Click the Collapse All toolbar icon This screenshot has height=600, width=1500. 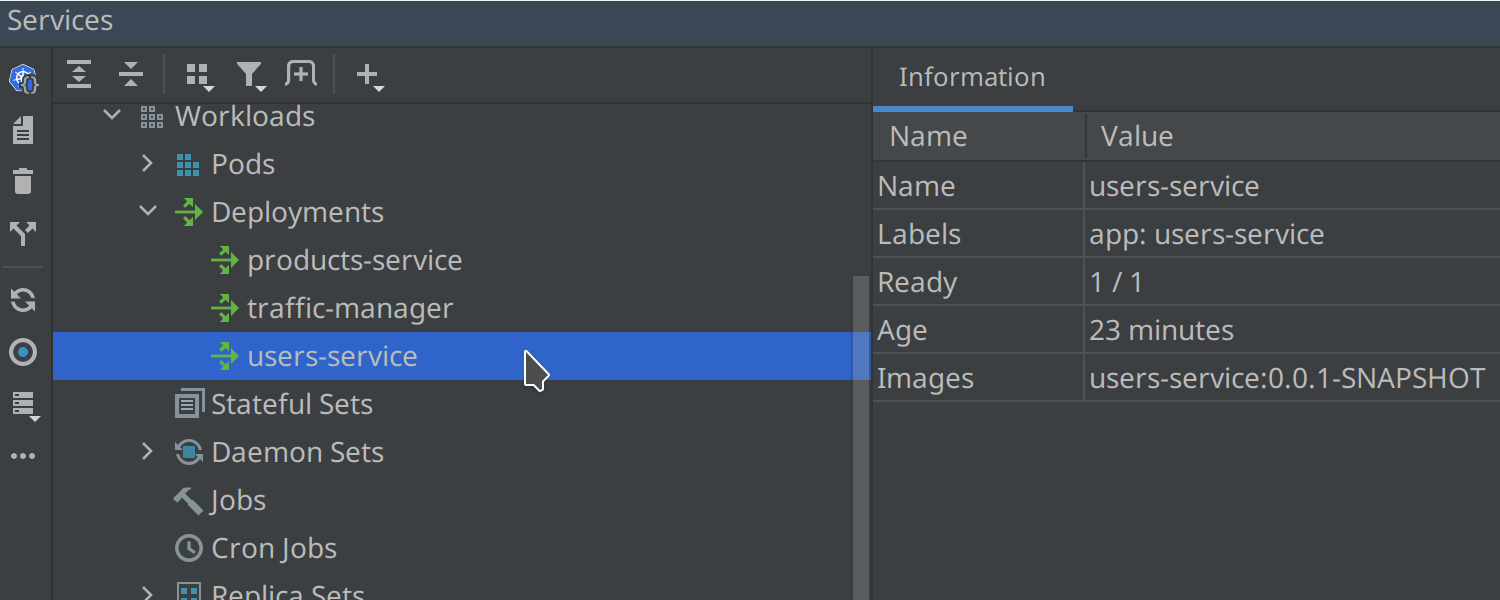click(131, 74)
